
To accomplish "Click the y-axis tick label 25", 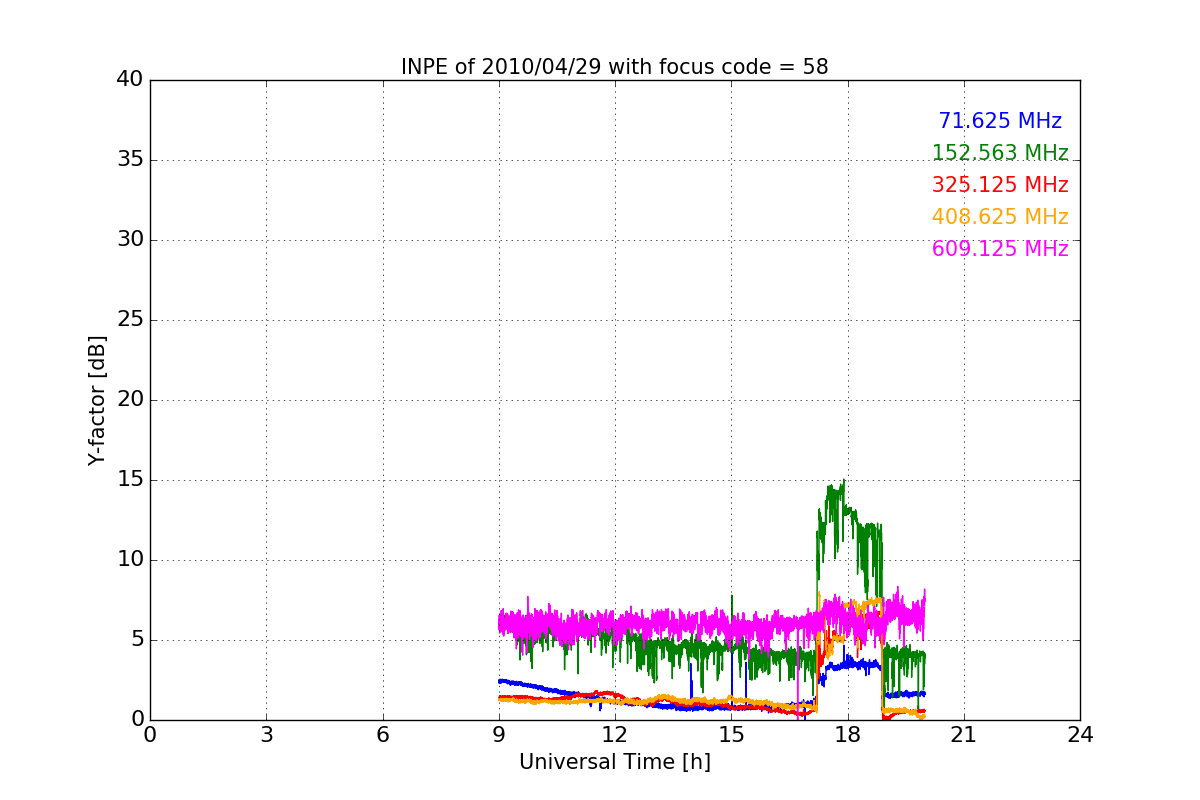I will click(x=130, y=320).
